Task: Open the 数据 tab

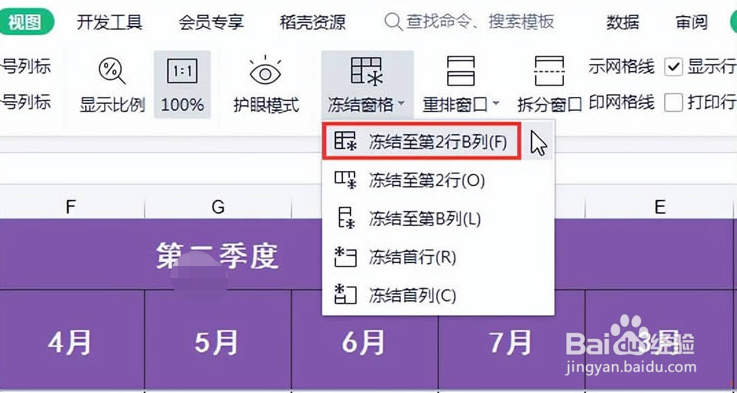Action: click(622, 22)
